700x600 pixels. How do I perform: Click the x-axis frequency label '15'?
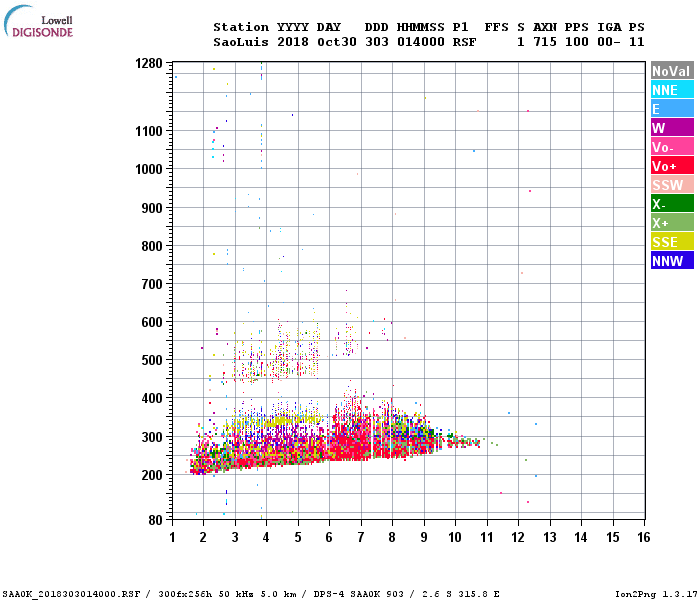coord(612,537)
